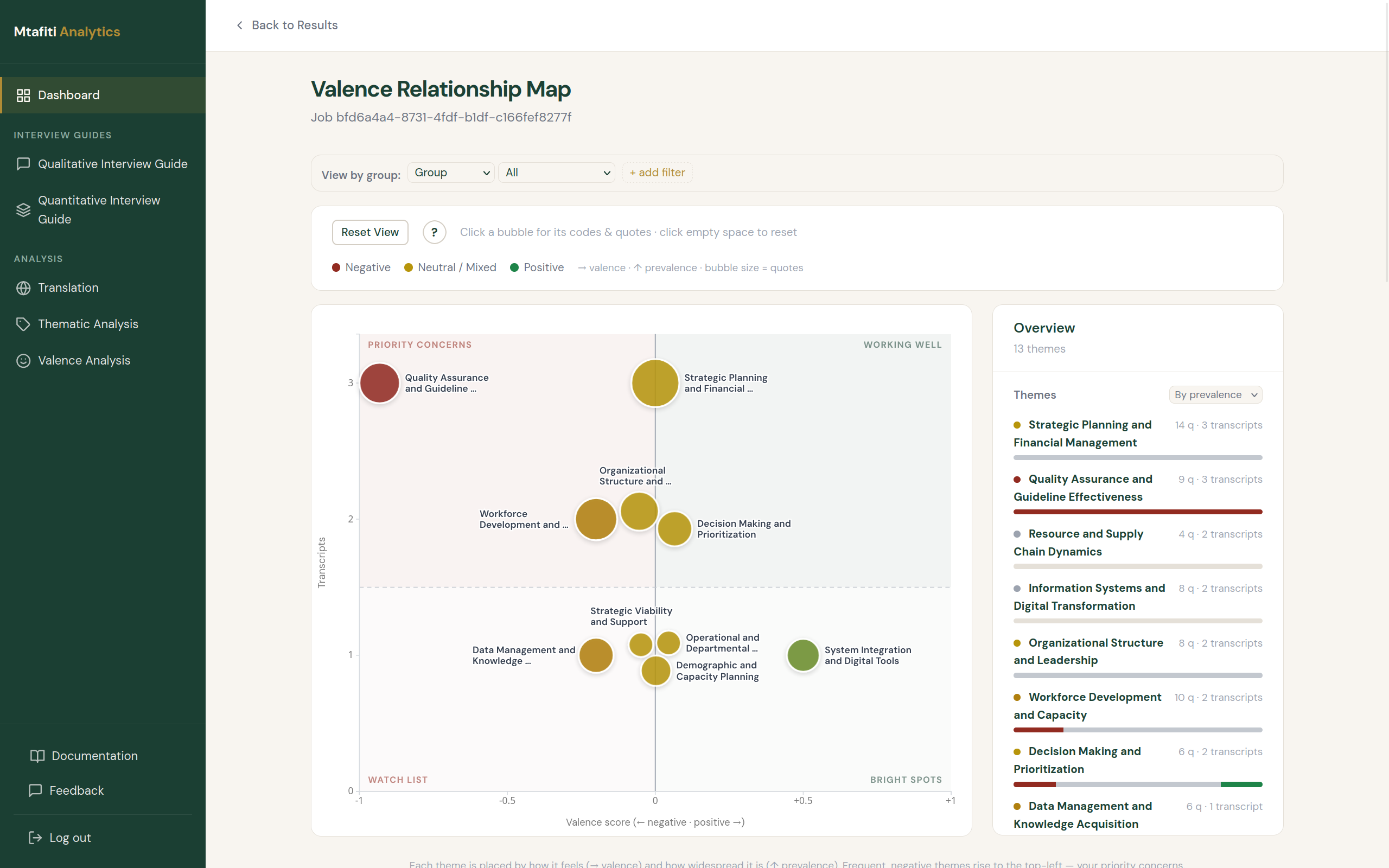Click the Job ID subtitle text
Image resolution: width=1389 pixels, height=868 pixels.
pos(441,118)
